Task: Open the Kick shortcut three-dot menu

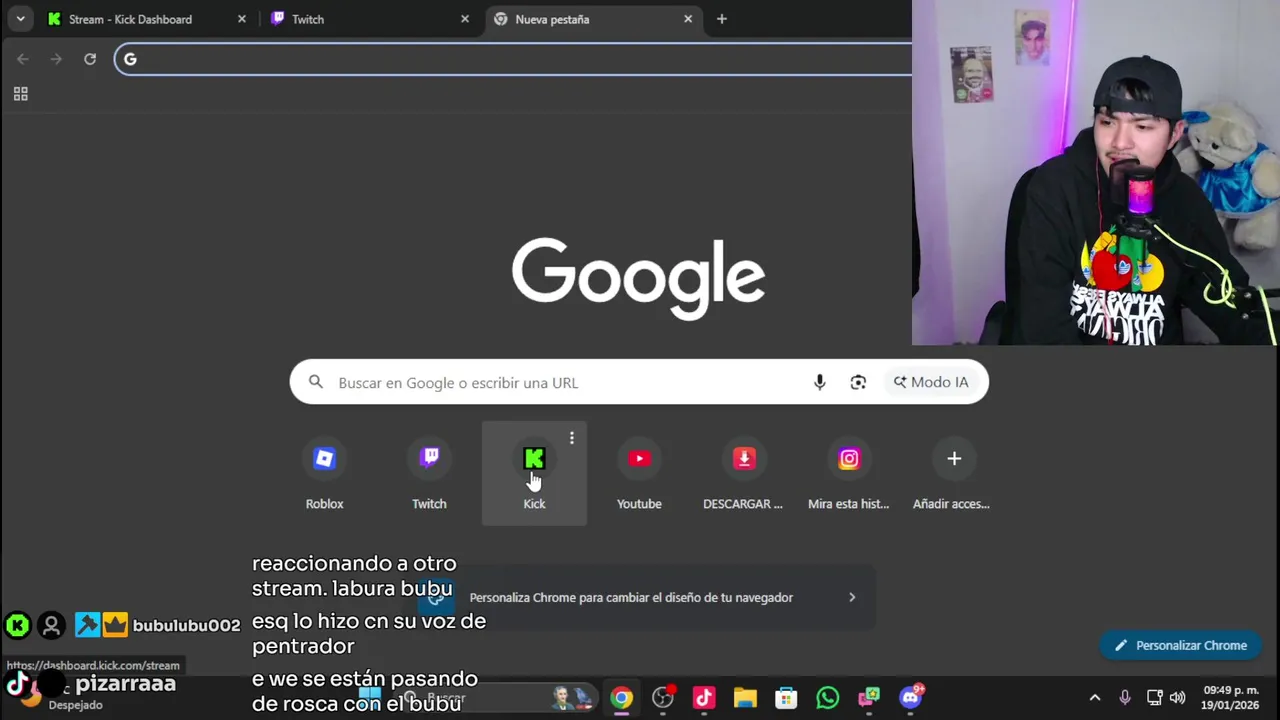Action: pos(571,438)
